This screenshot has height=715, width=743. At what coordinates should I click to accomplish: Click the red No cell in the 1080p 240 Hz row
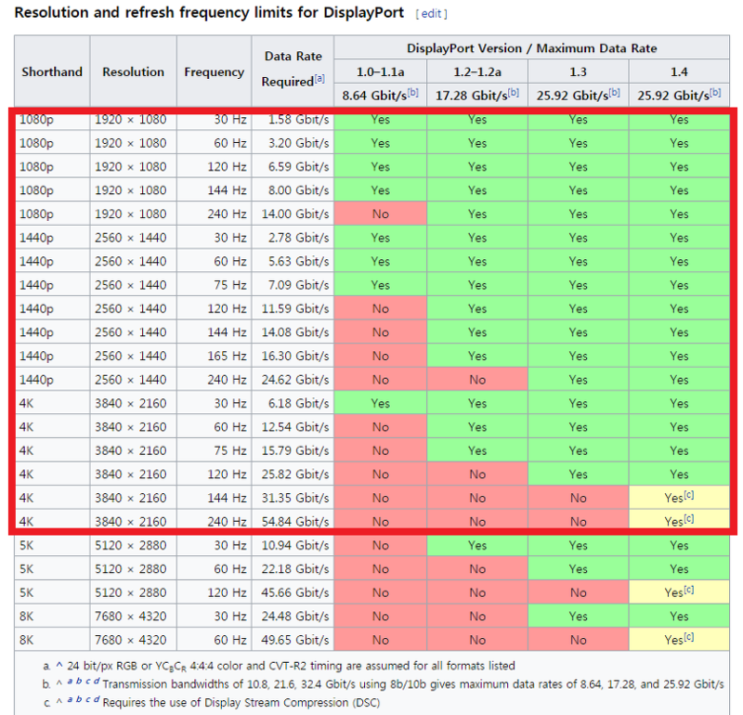[381, 214]
